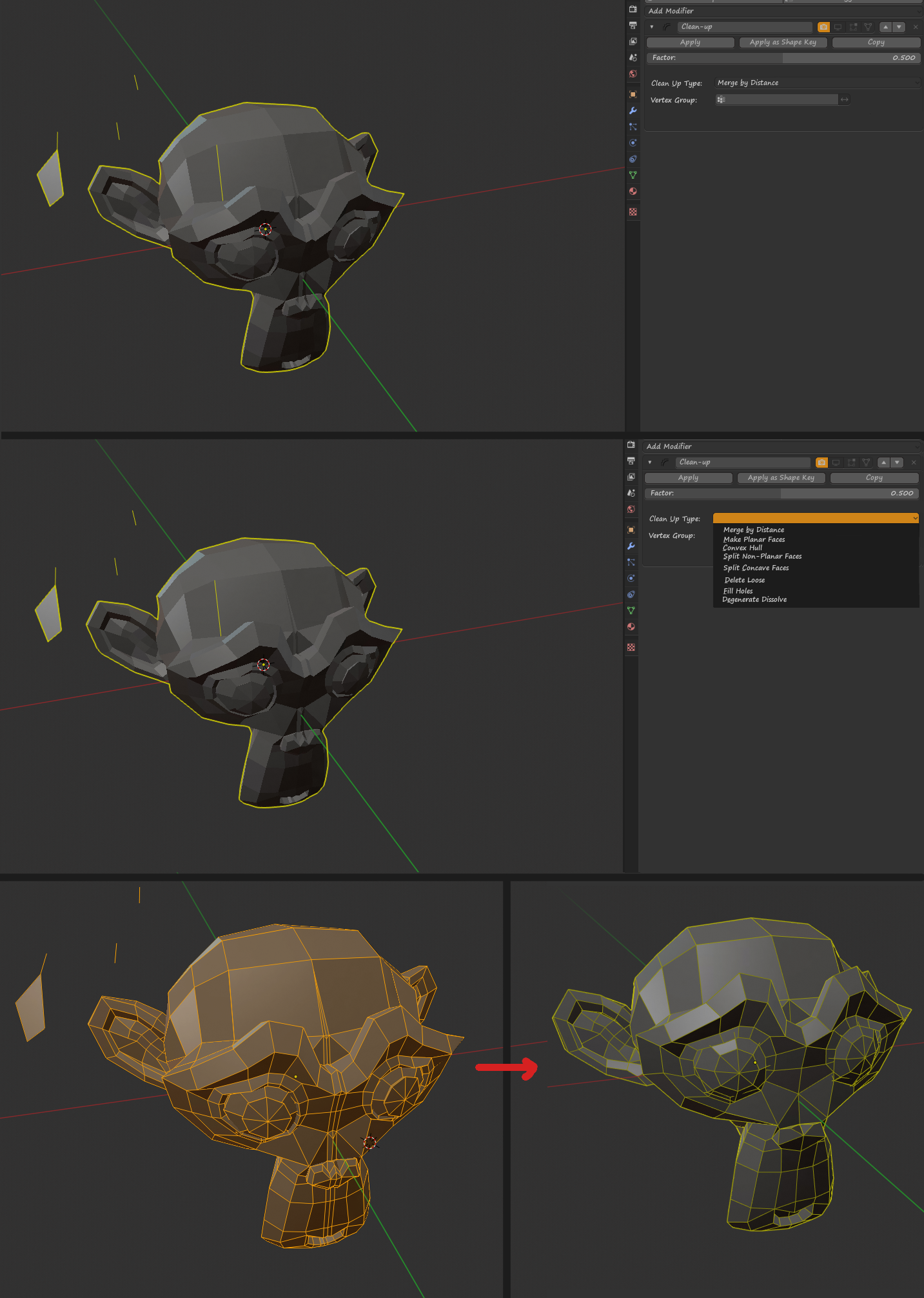924x1298 pixels.
Task: Choose Degenerate Dissolve from the list
Action: pos(754,599)
